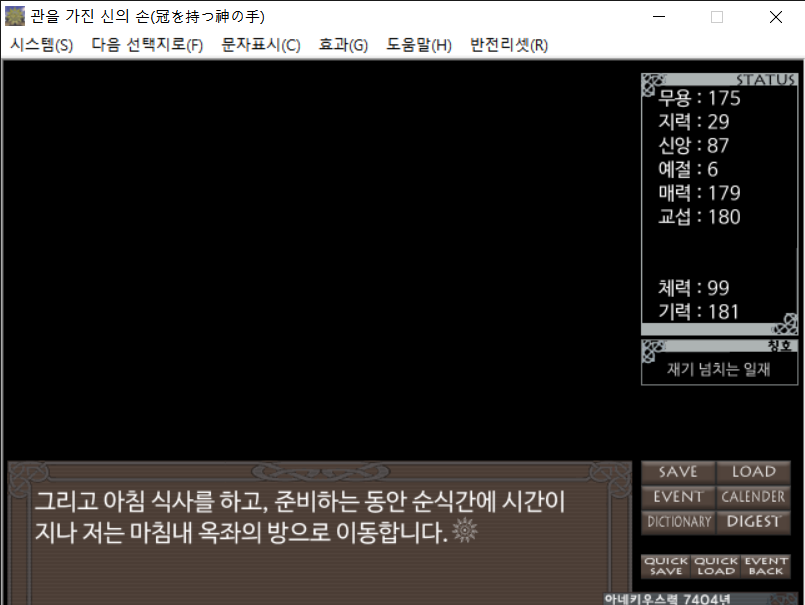Open the 문자표시(C) menu
Screen dimensions: 805x605
[261, 45]
